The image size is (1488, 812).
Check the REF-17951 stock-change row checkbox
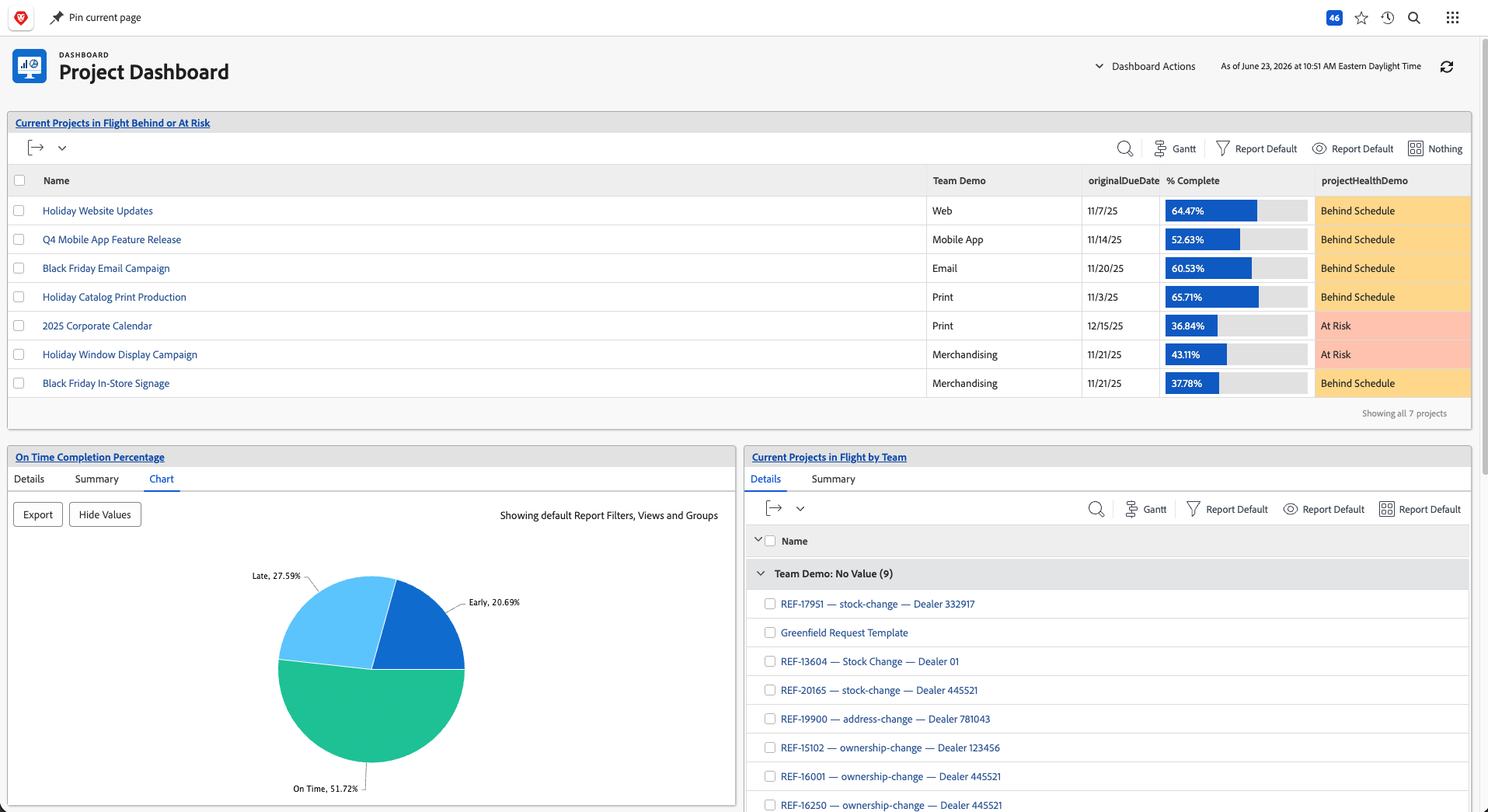click(x=770, y=604)
